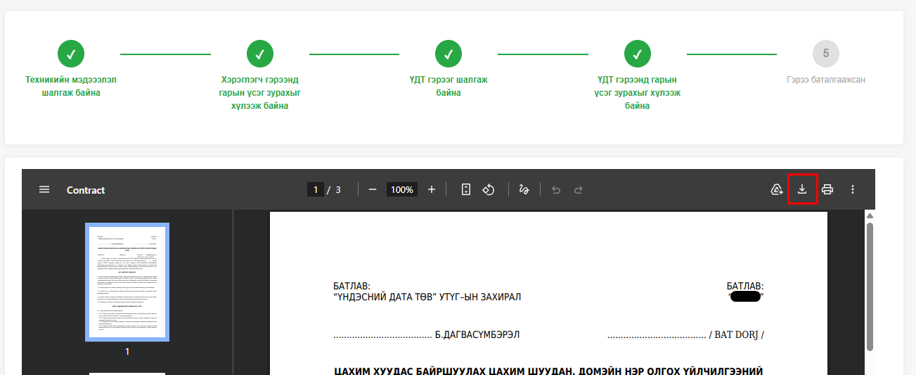This screenshot has width=916, height=375.
Task: Click the name Б.ДАГВАСҮМБЭРЭЛ in the document
Action: [477, 335]
